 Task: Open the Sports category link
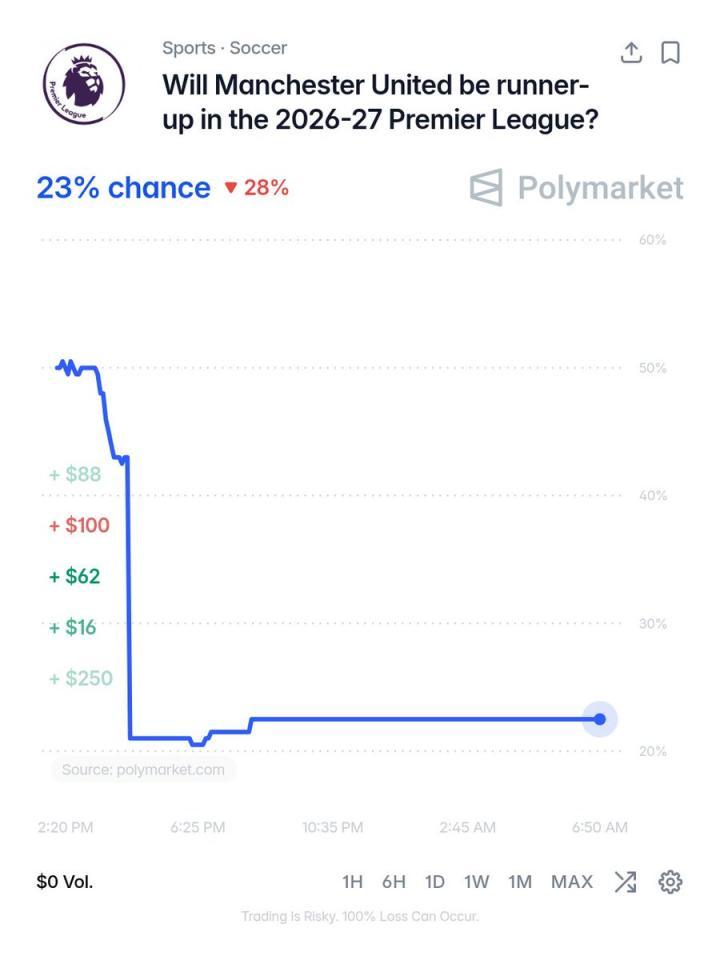189,48
